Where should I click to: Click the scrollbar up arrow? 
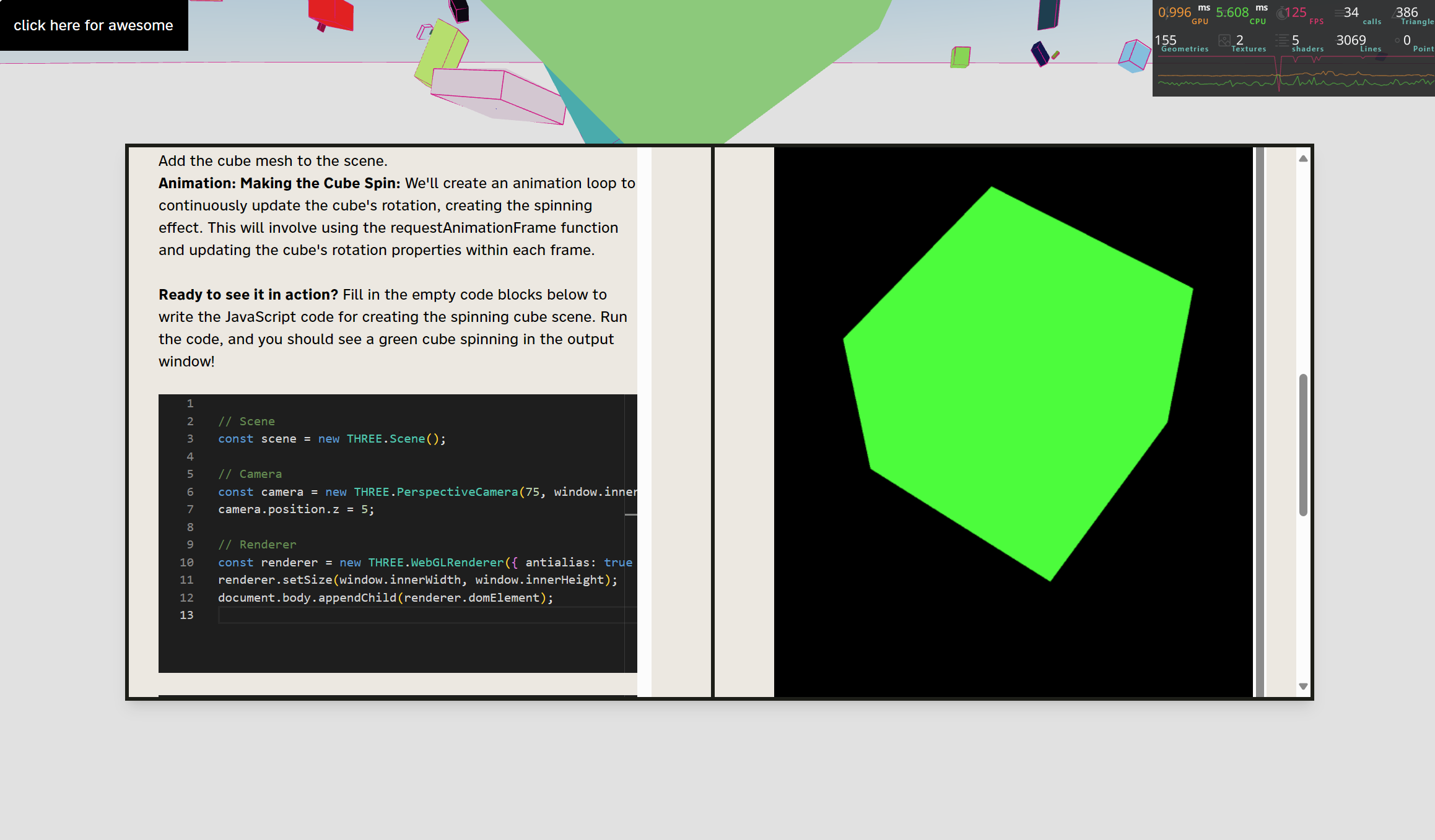pyautogui.click(x=1303, y=158)
